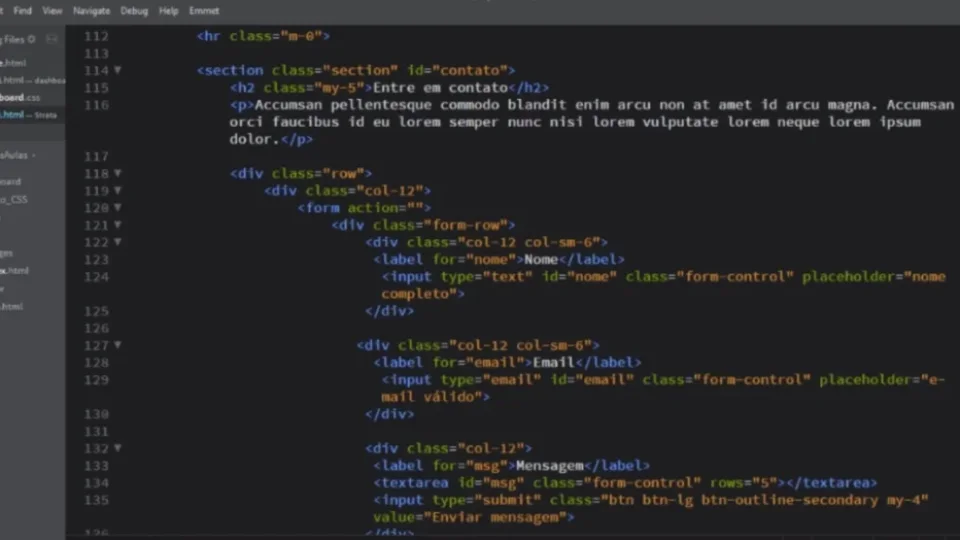Viewport: 960px width, 540px height.
Task: Open the Emmet menu
Action: click(204, 11)
